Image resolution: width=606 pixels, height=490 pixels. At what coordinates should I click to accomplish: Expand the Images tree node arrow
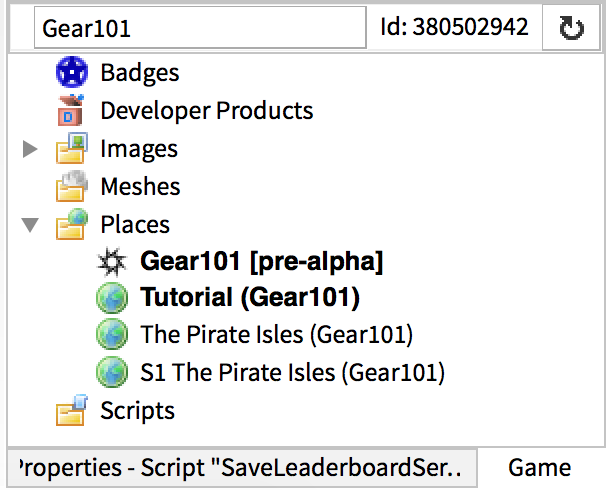click(30, 150)
